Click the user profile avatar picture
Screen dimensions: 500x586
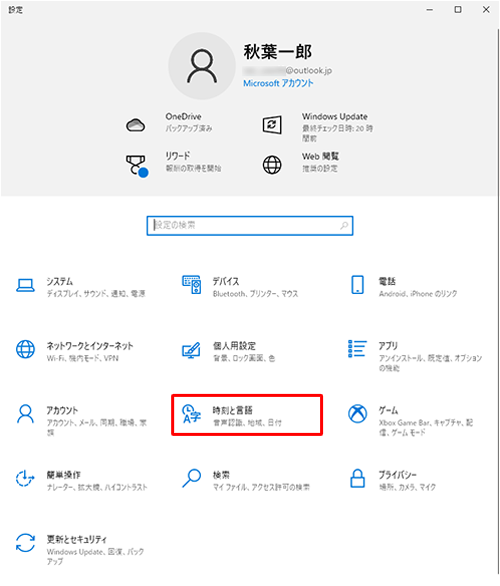click(202, 66)
